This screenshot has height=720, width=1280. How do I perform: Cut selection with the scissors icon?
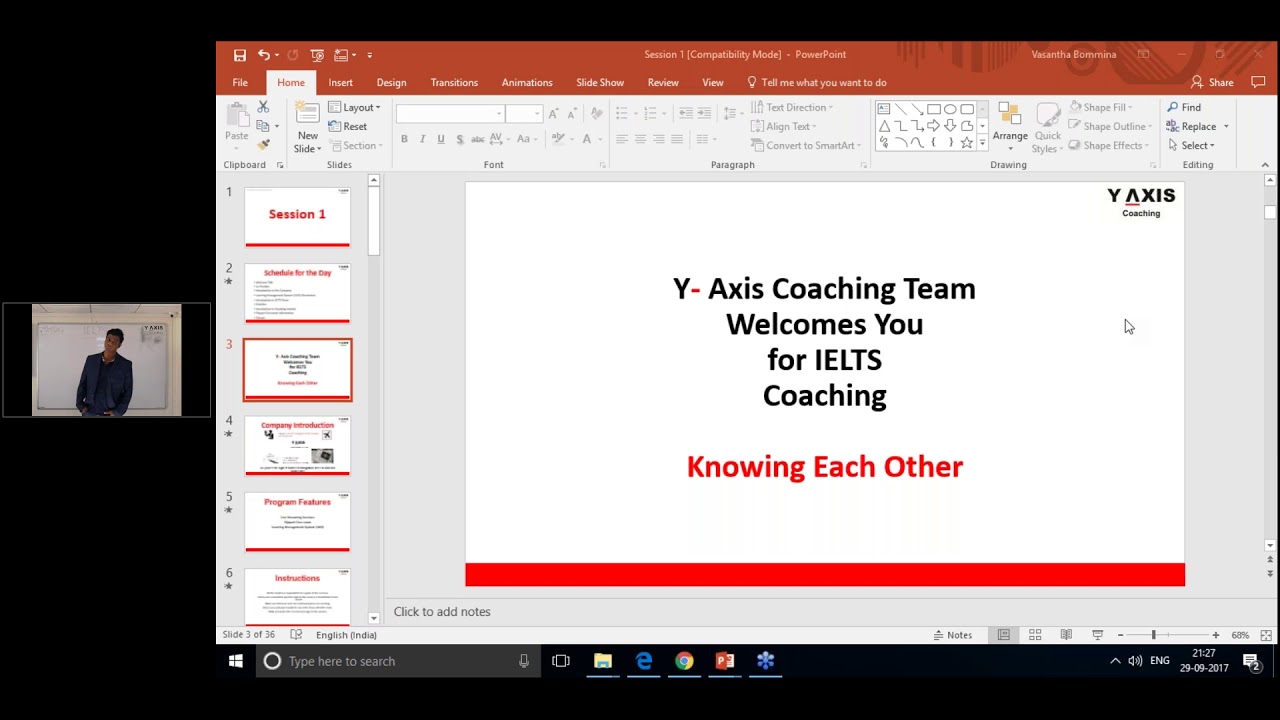pos(263,107)
